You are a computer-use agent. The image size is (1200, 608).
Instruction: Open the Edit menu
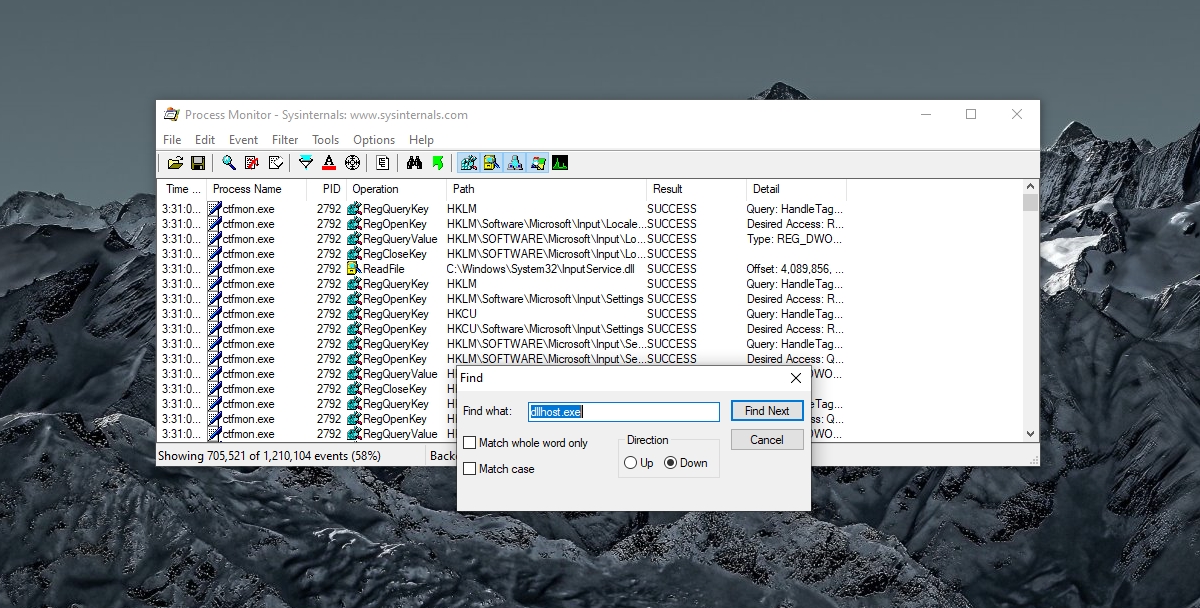click(205, 140)
